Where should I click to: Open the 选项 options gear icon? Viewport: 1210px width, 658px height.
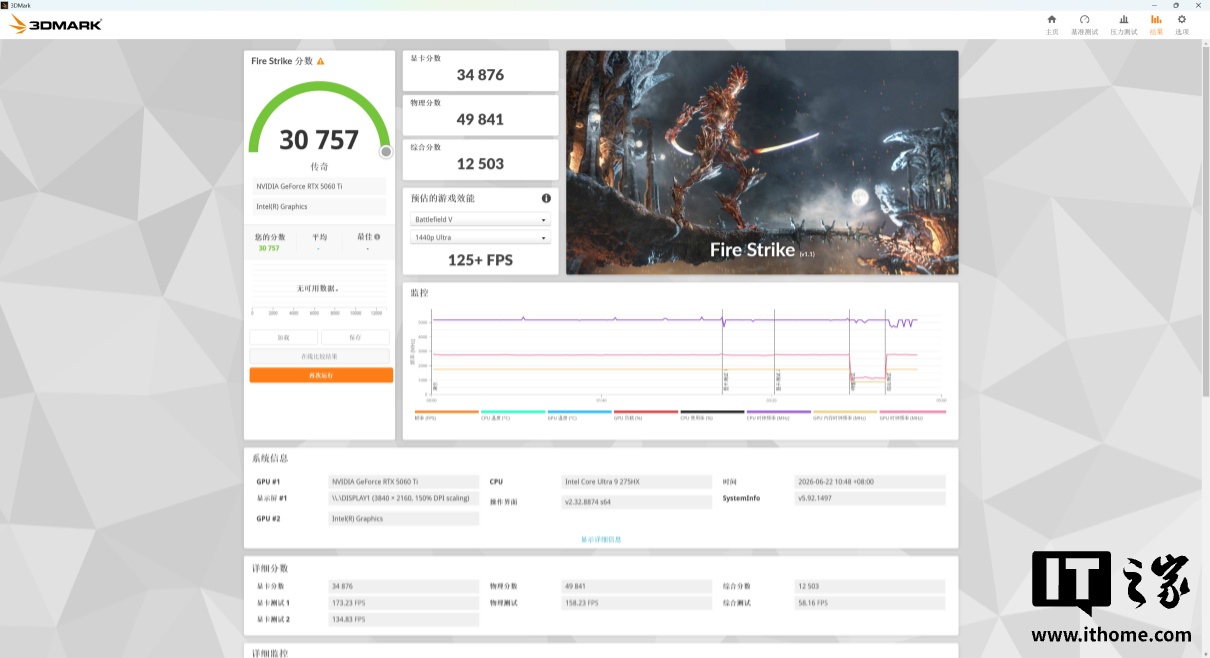tap(1182, 19)
